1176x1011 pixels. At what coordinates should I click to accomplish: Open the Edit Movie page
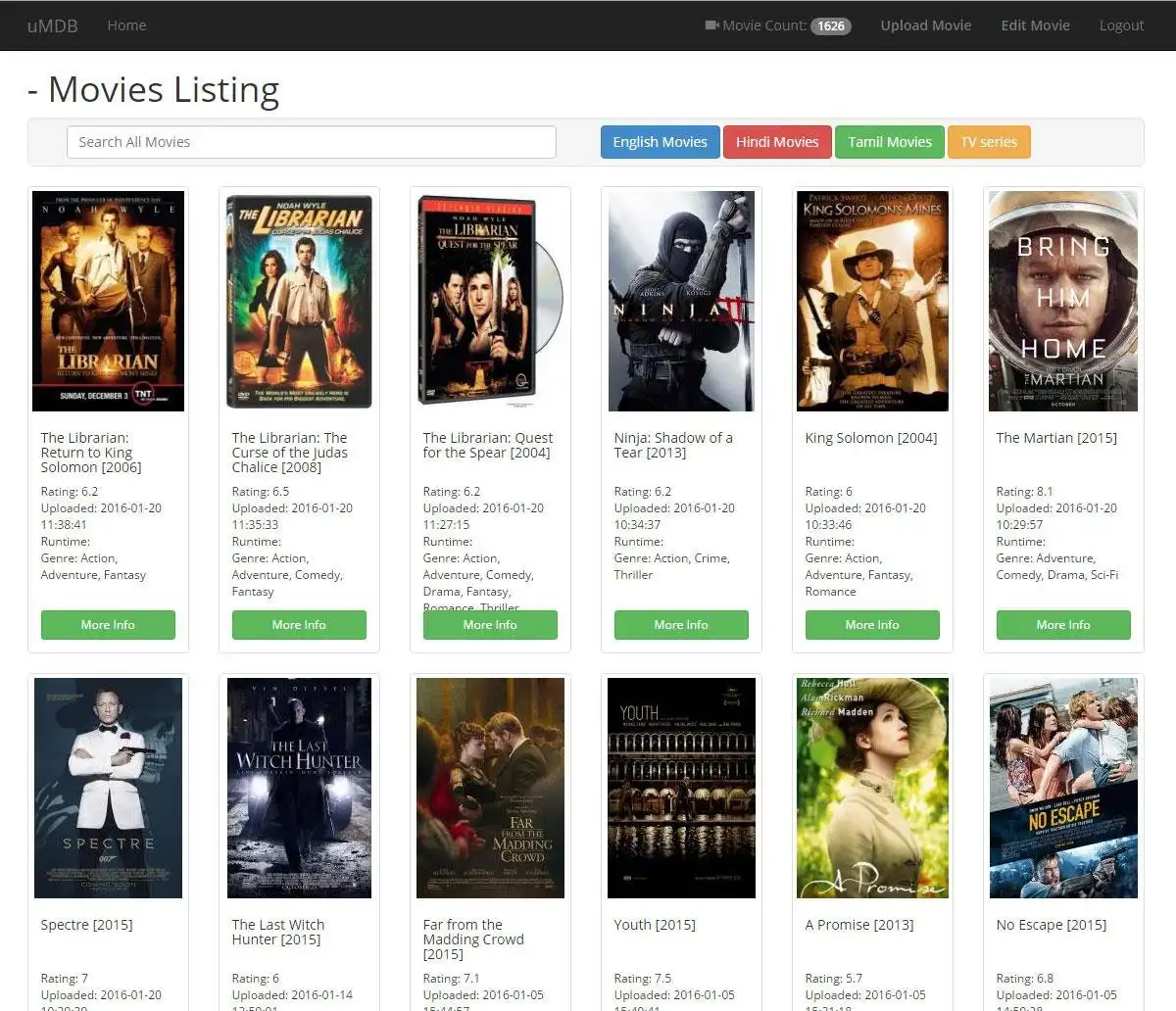click(1035, 25)
